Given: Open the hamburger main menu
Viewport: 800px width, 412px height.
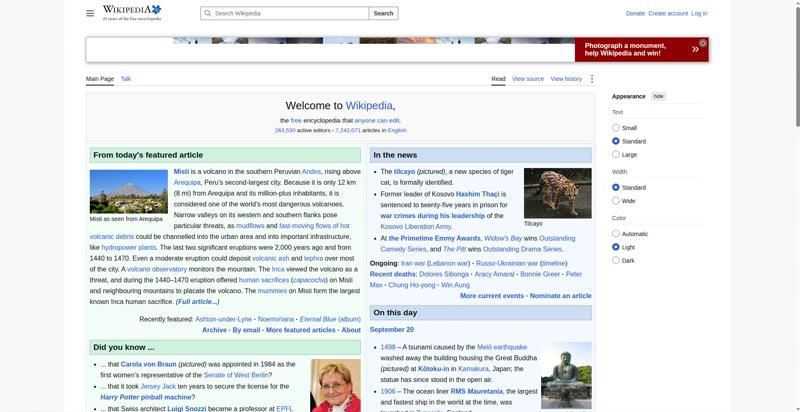Looking at the screenshot, I should pyautogui.click(x=90, y=13).
